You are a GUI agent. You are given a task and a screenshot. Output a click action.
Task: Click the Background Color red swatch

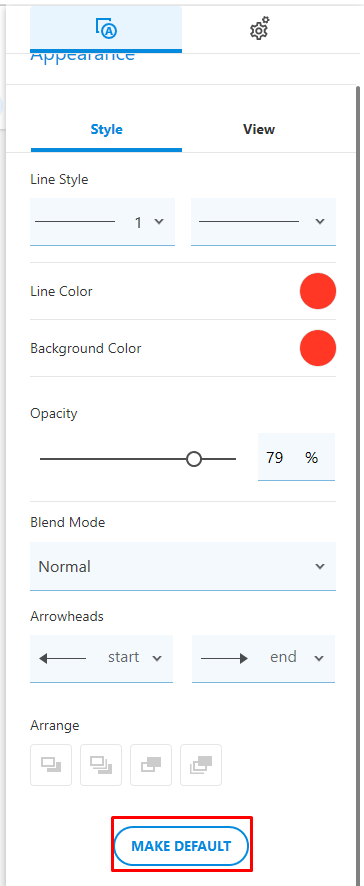click(x=318, y=348)
